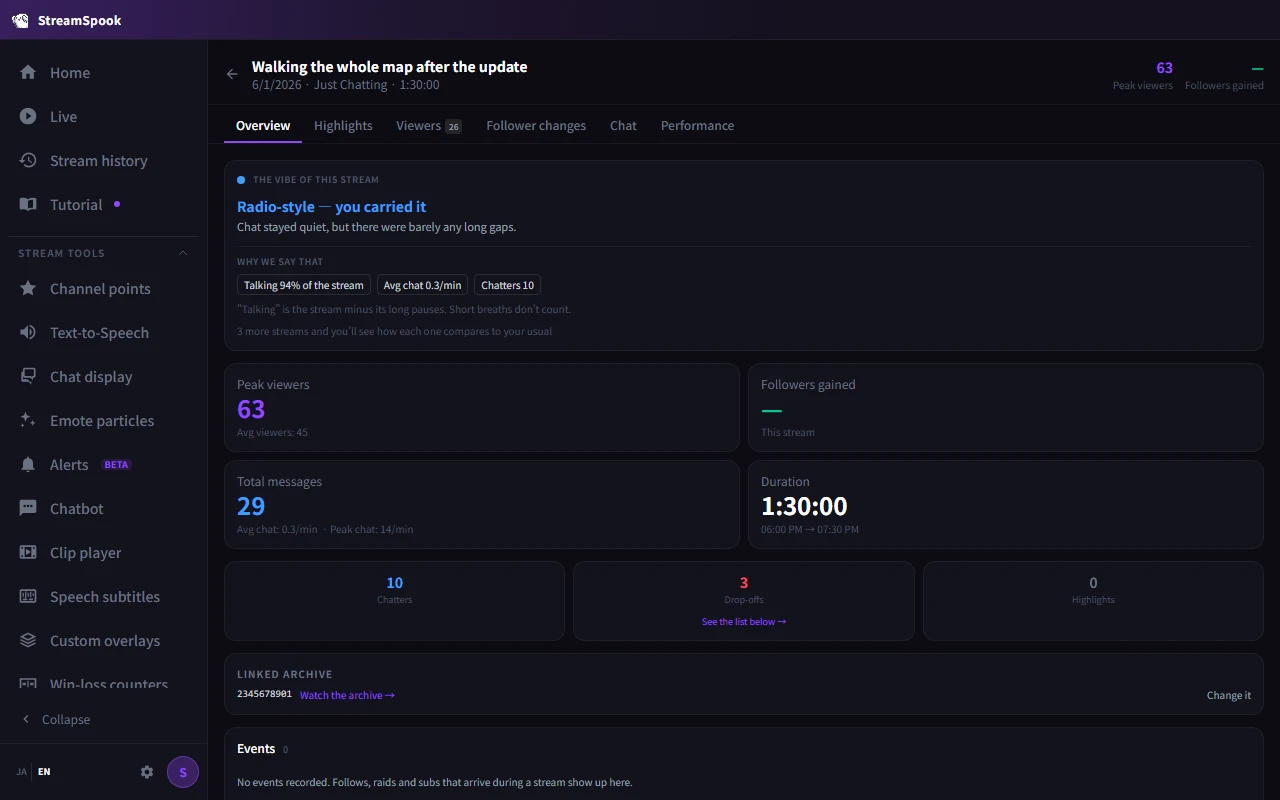Click the Highlights count card showing 0

(1093, 600)
